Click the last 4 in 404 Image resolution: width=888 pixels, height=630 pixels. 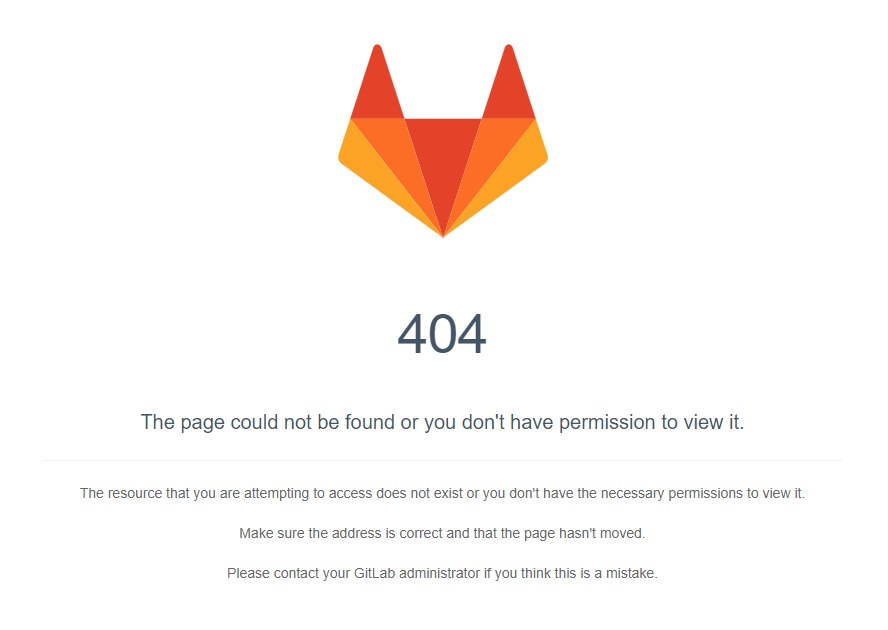pyautogui.click(x=472, y=334)
